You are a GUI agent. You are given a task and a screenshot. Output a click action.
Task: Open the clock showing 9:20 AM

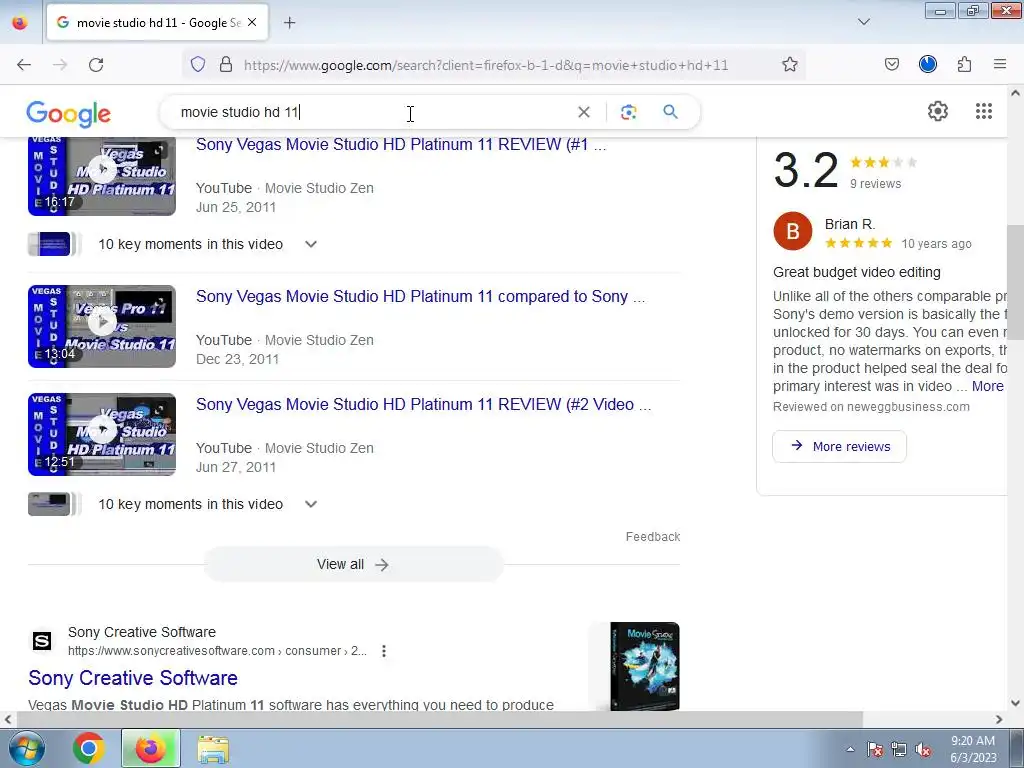tap(973, 749)
